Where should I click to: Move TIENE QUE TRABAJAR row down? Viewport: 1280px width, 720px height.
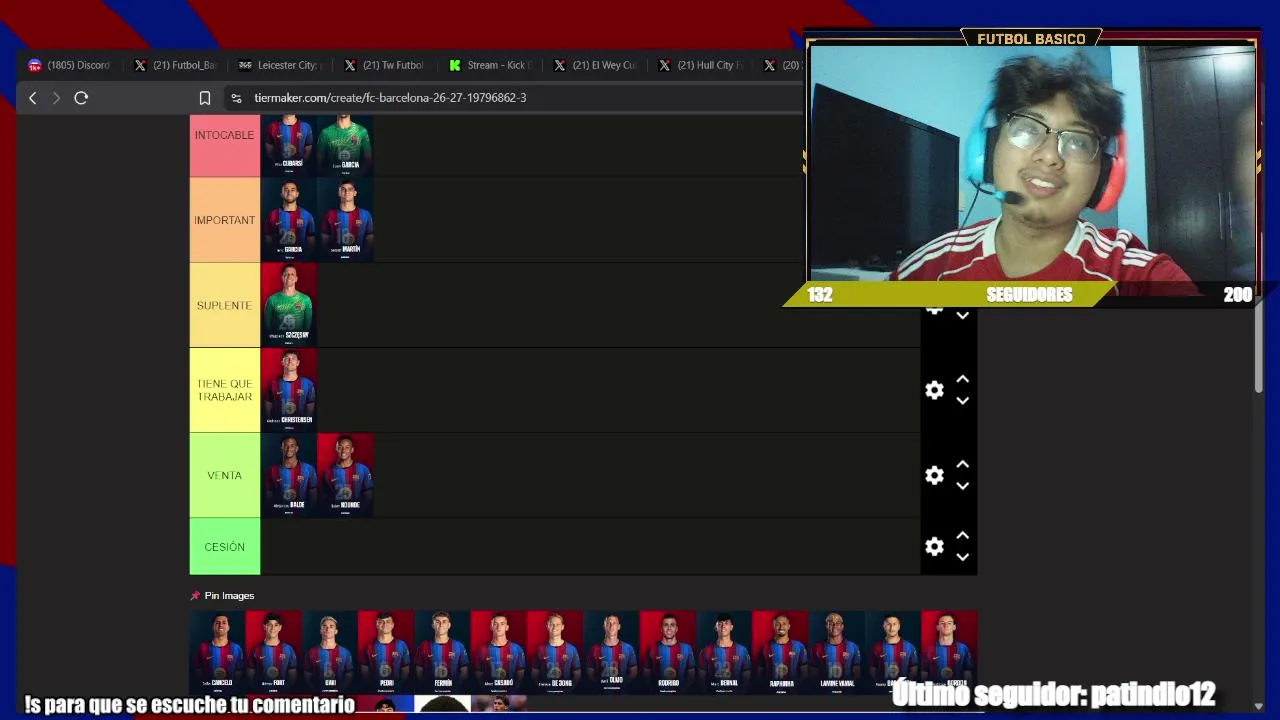pos(962,401)
